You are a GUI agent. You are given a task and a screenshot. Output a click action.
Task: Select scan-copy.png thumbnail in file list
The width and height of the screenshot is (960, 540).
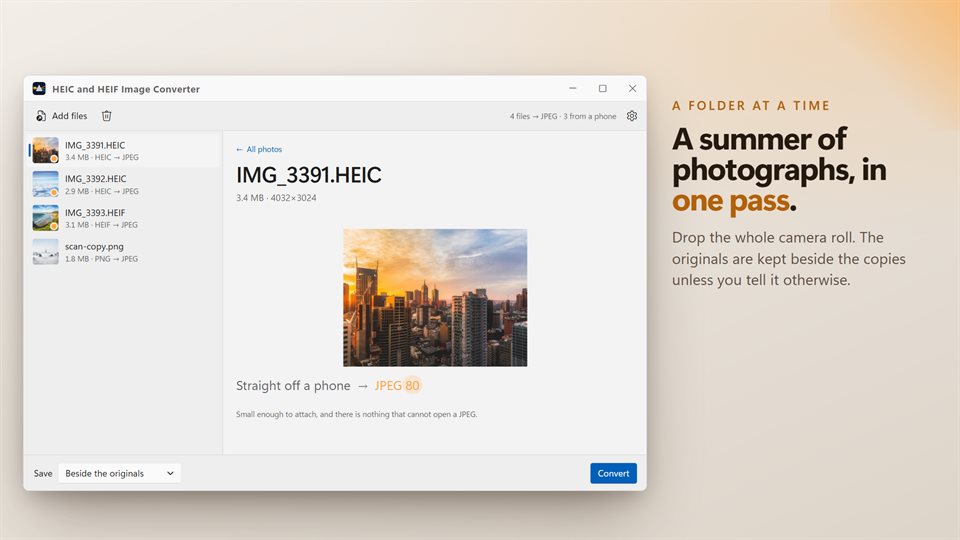tap(45, 252)
